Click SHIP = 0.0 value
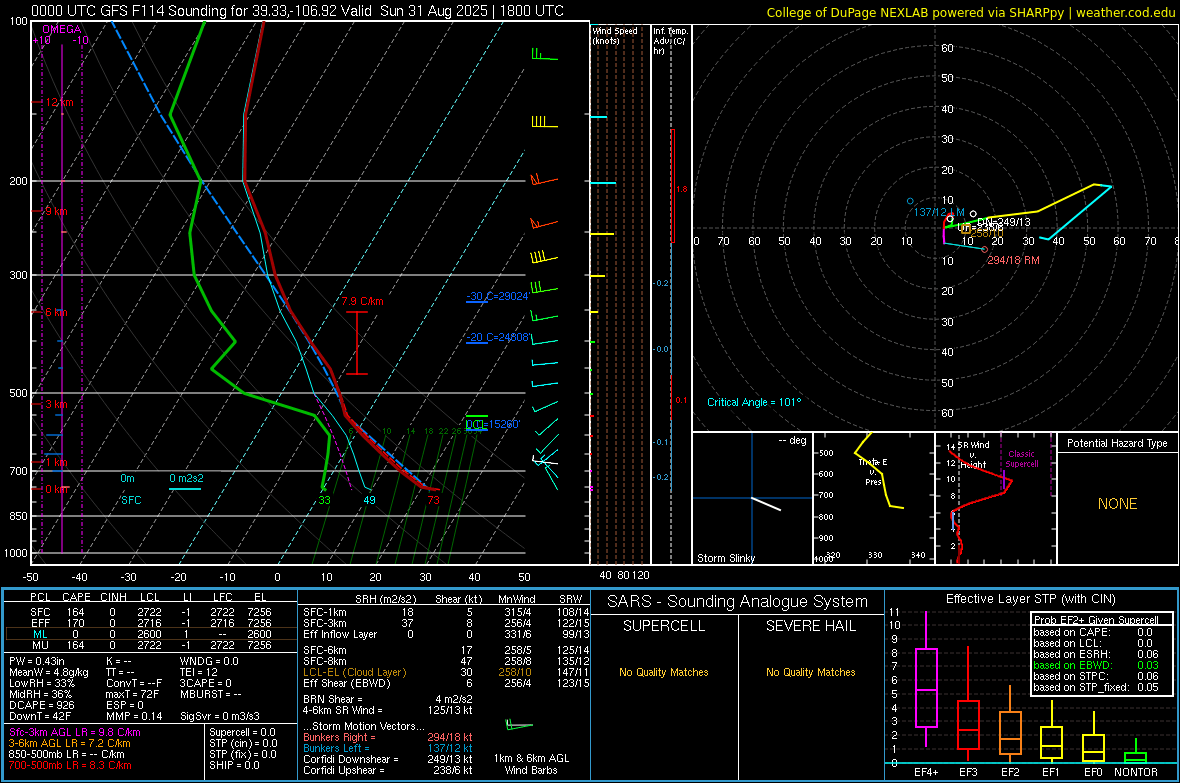The image size is (1180, 783). pyautogui.click(x=234, y=765)
